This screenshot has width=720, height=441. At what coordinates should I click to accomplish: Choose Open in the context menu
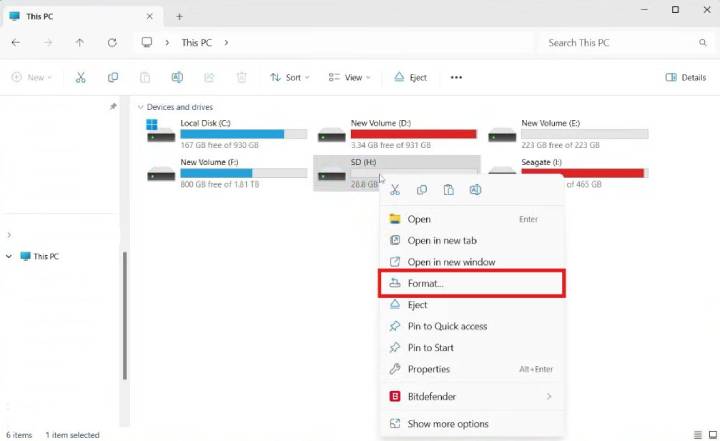coord(472,219)
